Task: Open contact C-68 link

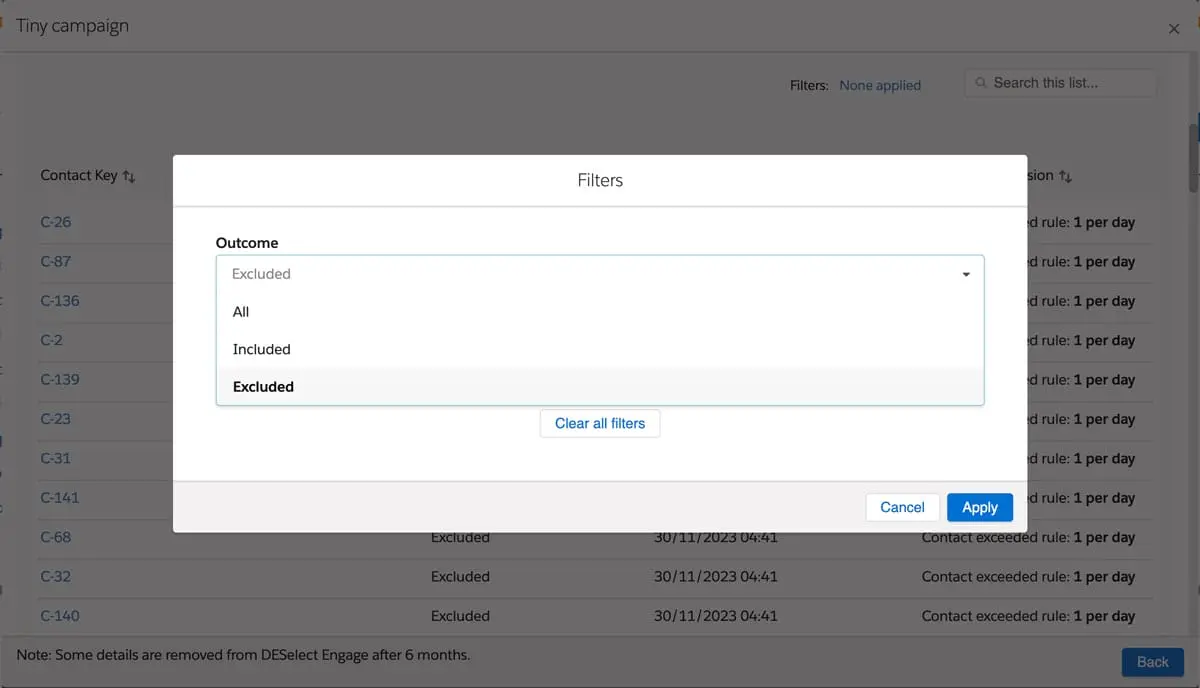Action: [56, 537]
